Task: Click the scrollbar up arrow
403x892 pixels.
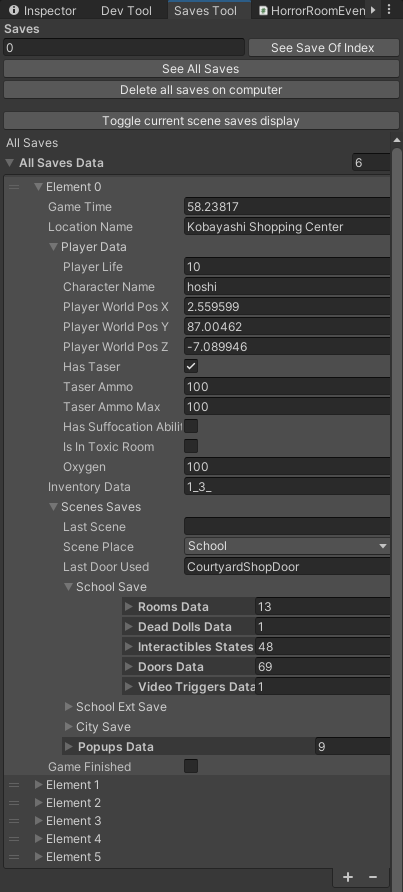Action: coord(397,141)
